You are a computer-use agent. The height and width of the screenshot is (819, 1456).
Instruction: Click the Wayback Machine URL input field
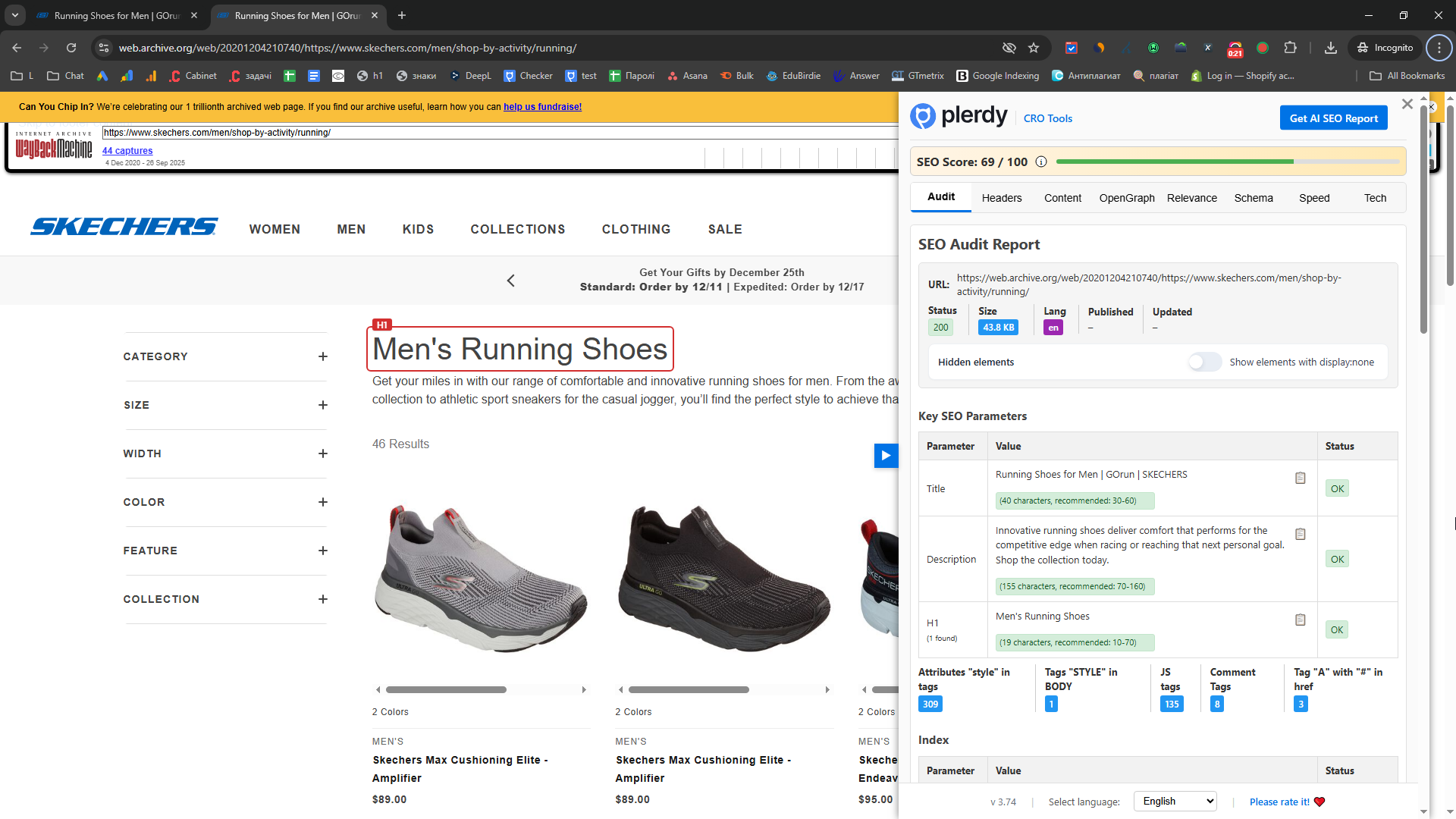[x=500, y=133]
